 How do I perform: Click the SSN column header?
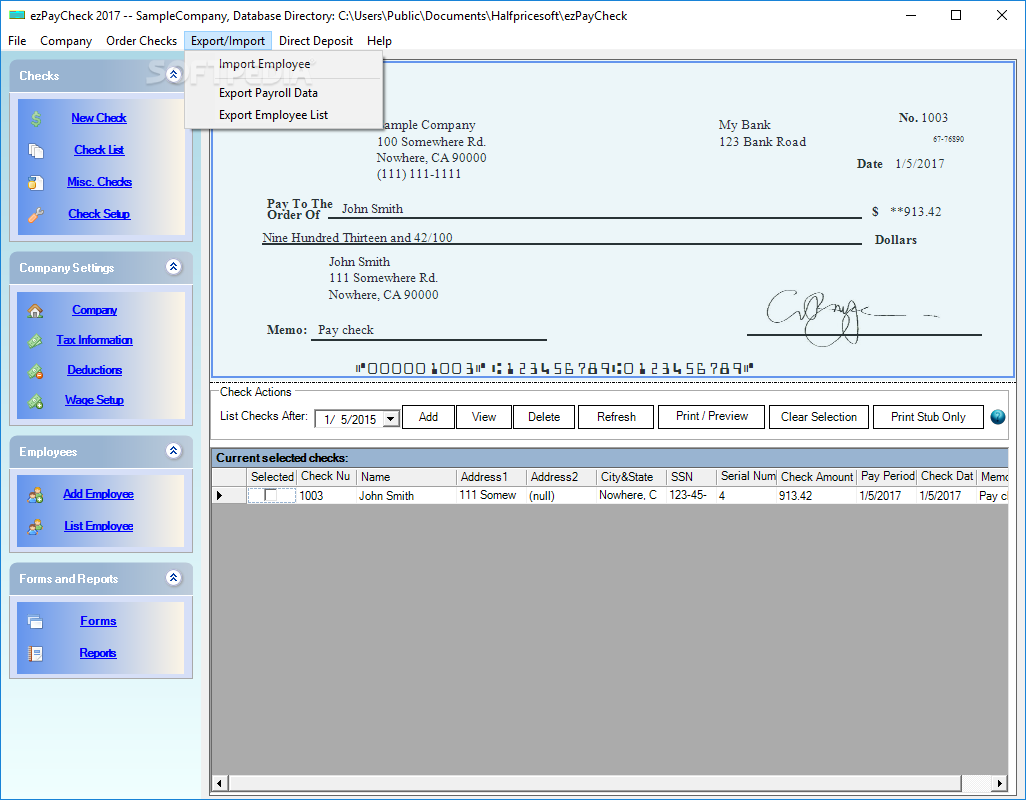pyautogui.click(x=692, y=477)
